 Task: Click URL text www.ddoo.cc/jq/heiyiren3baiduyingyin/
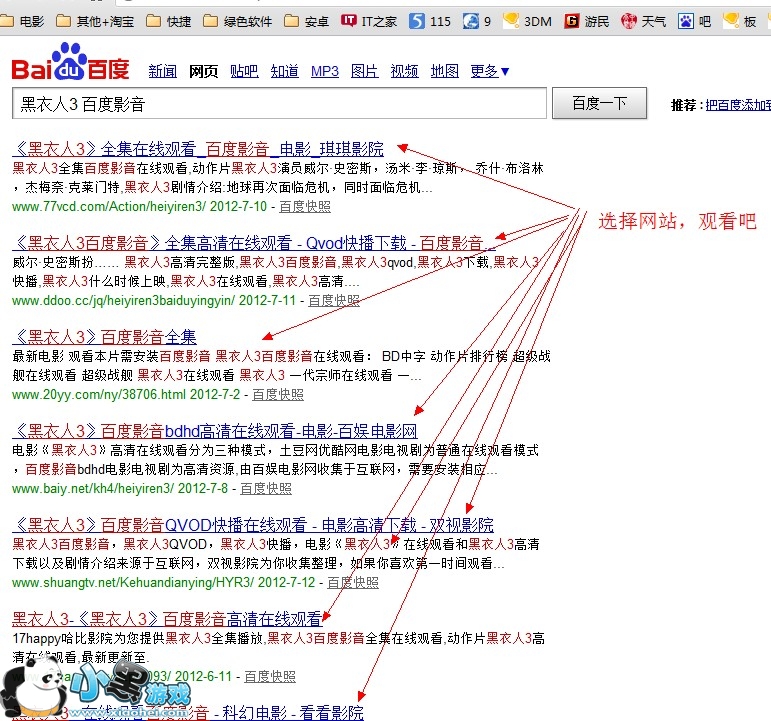tap(123, 300)
